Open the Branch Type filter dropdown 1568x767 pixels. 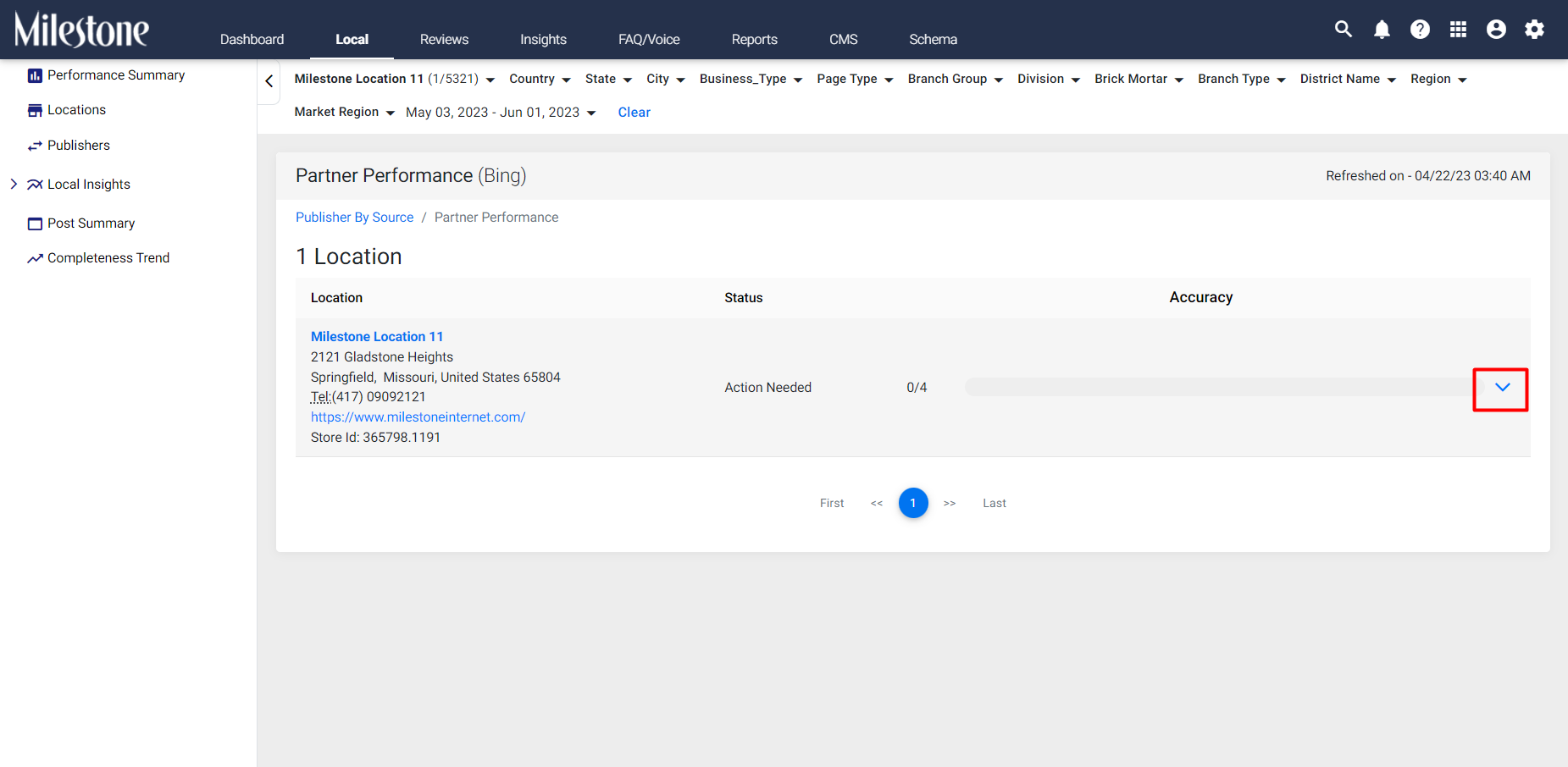[x=1242, y=79]
